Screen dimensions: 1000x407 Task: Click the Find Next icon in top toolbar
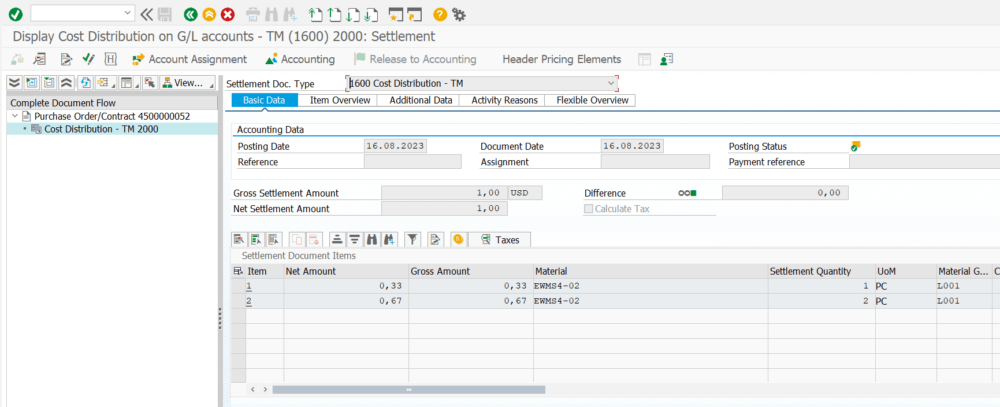(290, 13)
